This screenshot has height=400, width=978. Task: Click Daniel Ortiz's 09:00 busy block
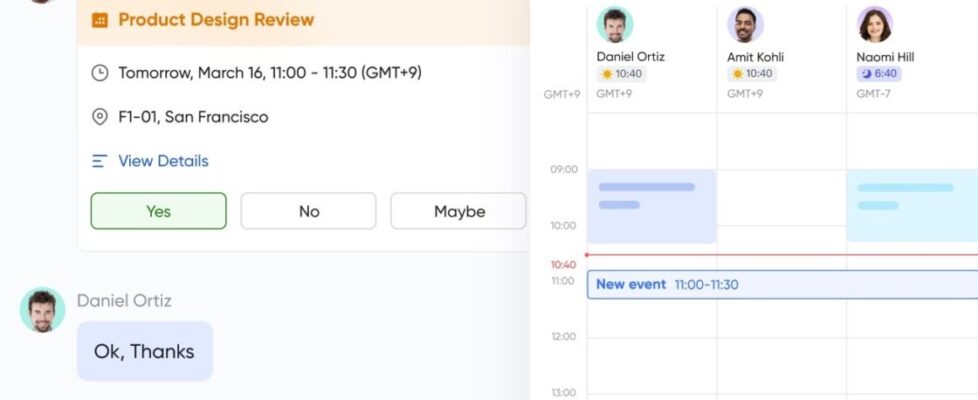(x=651, y=206)
